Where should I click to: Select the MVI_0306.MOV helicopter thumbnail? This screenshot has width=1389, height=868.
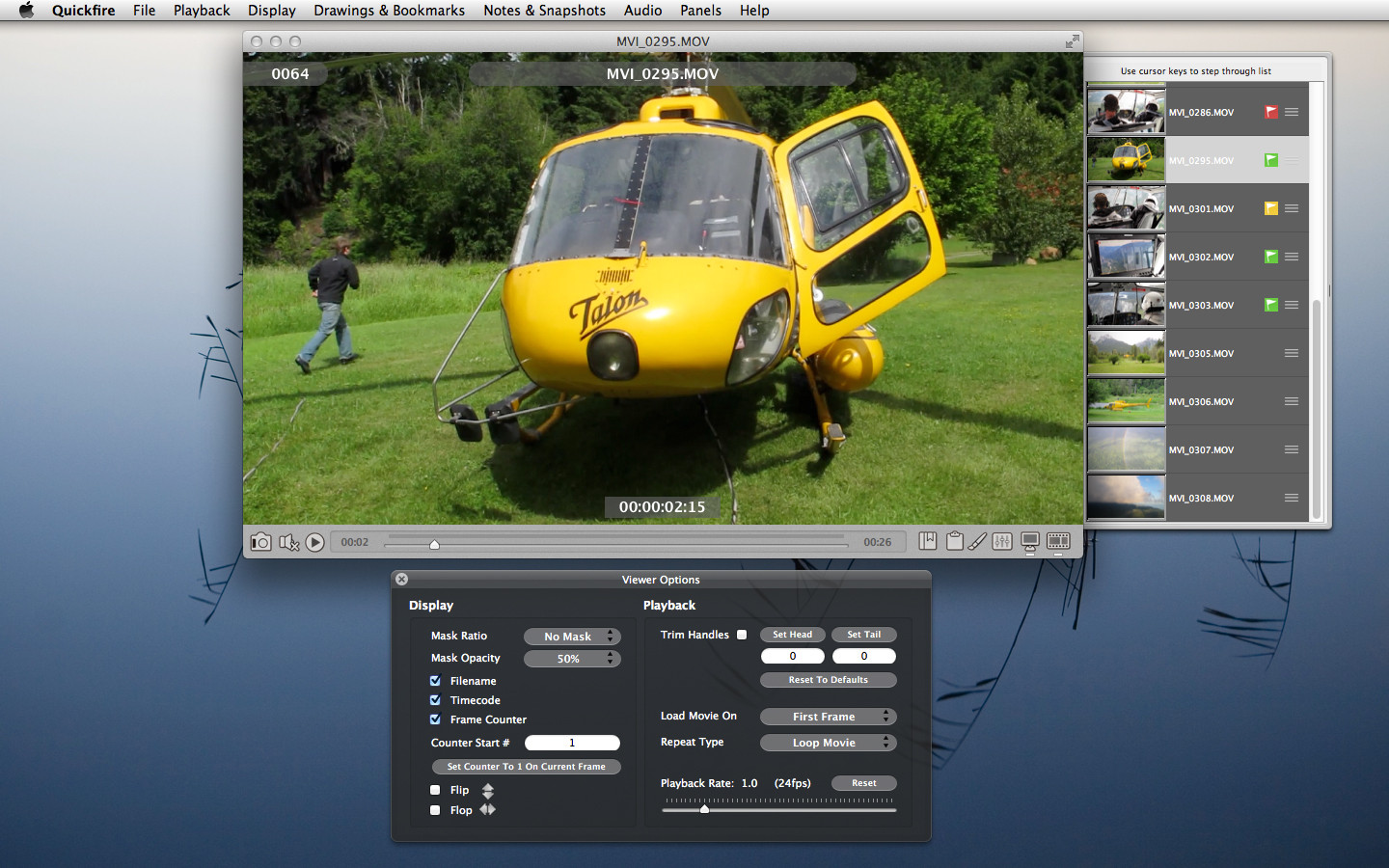1127,401
